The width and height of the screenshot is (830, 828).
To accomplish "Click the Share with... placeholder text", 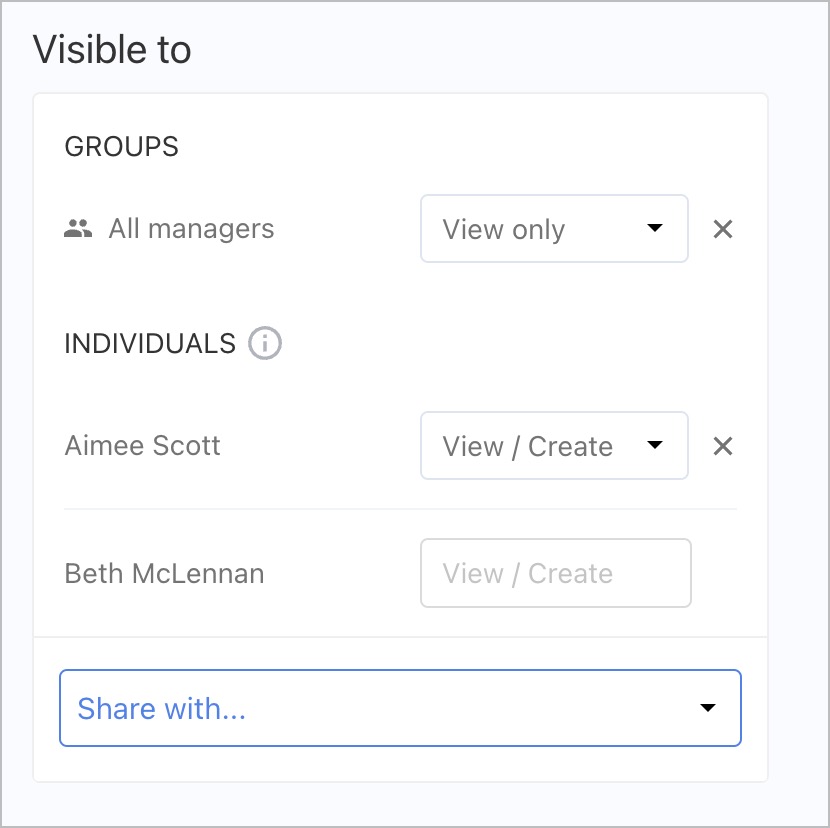I will (162, 708).
